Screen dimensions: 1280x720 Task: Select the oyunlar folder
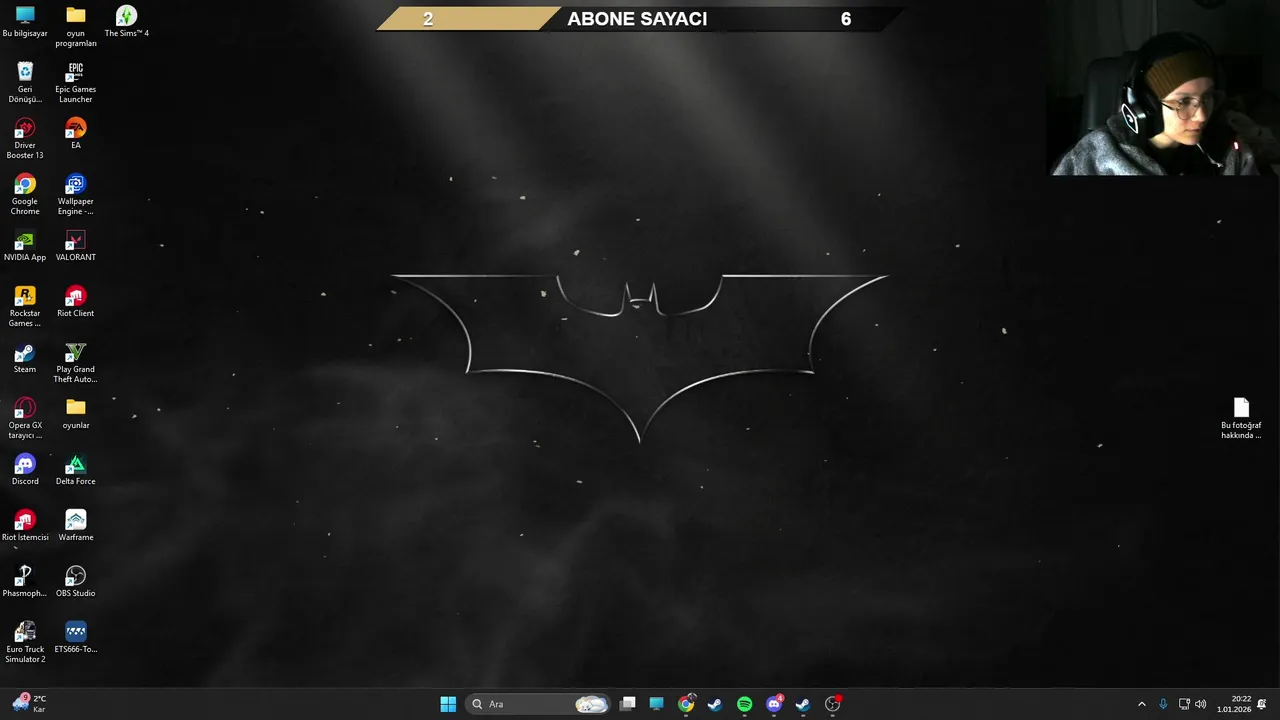(76, 413)
